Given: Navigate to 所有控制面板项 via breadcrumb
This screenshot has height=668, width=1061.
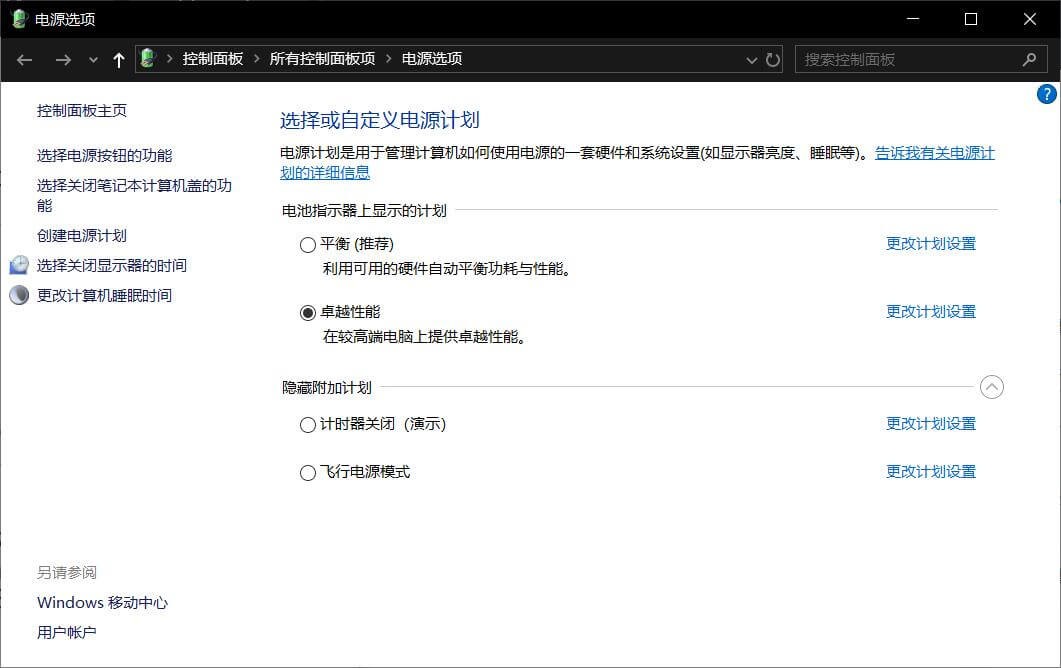Looking at the screenshot, I should point(320,59).
